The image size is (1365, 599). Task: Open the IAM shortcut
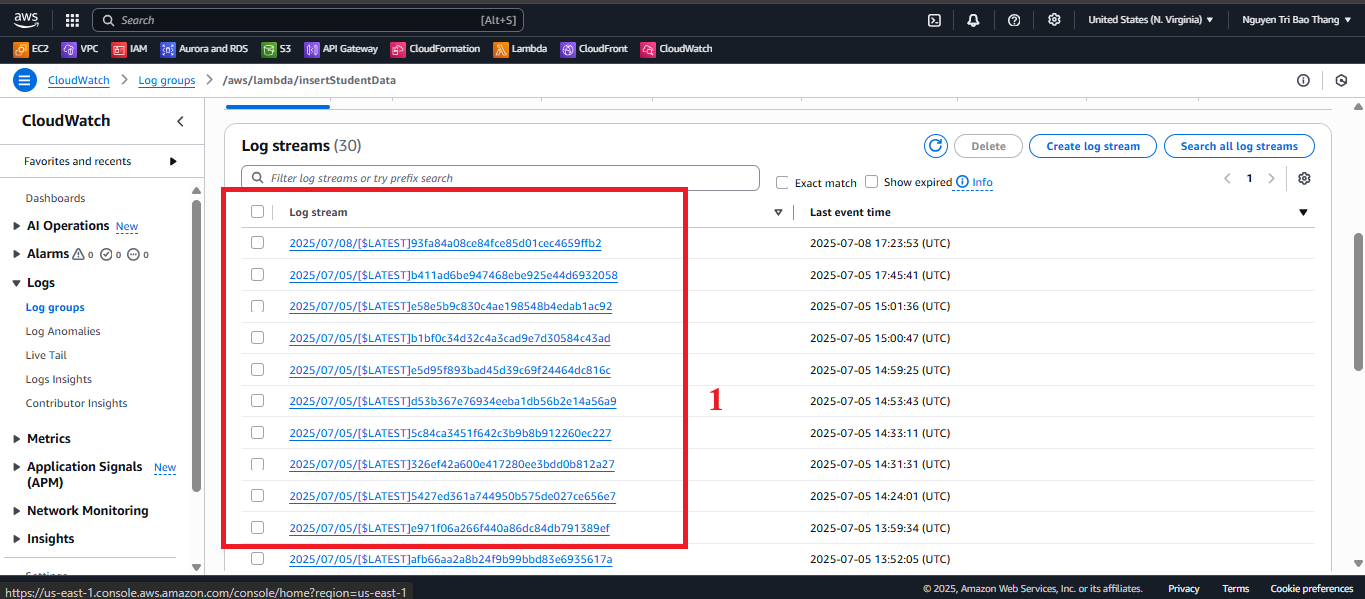tap(129, 49)
